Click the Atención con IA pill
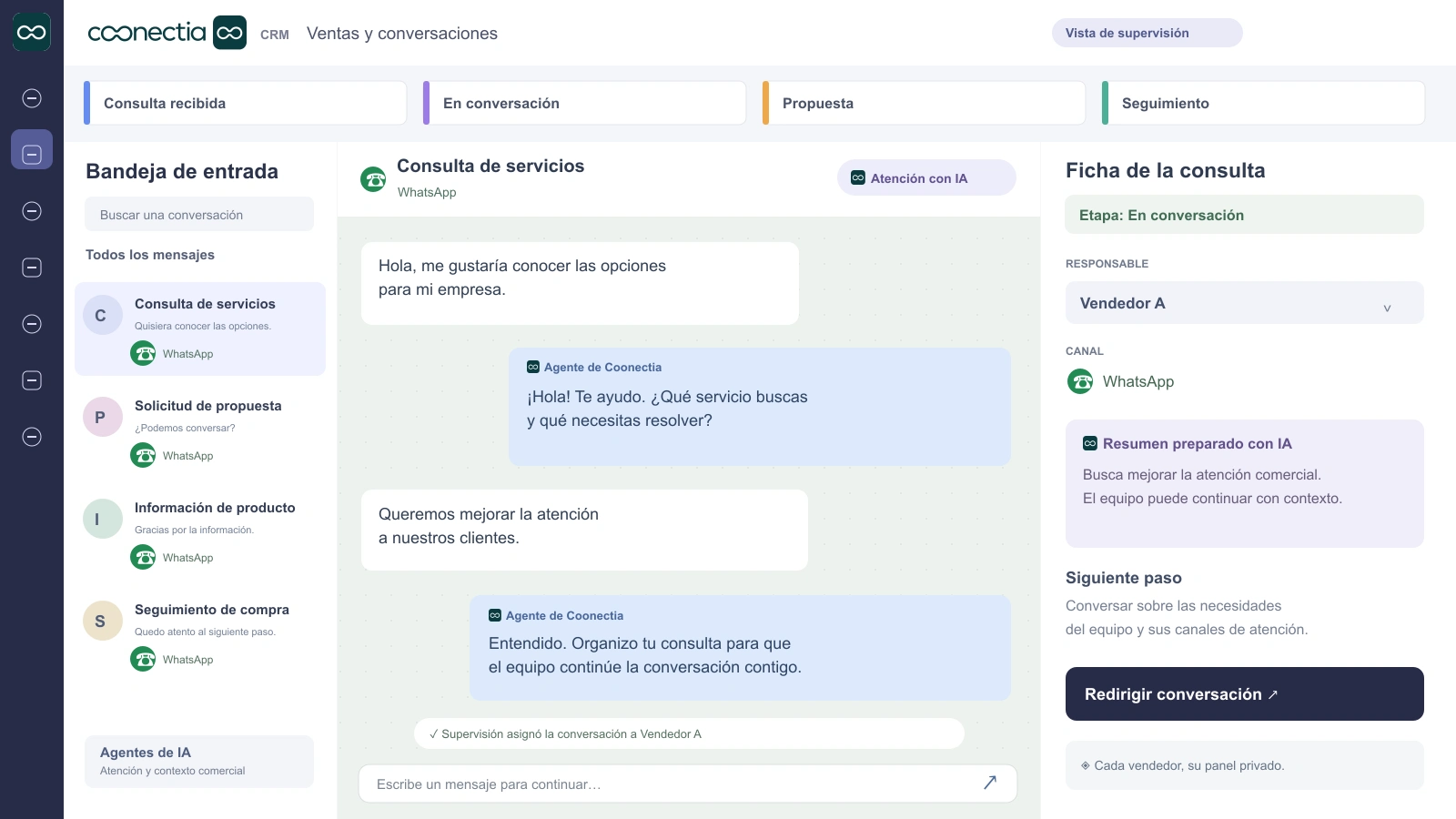Screen dimensions: 1456x819 (x=926, y=177)
